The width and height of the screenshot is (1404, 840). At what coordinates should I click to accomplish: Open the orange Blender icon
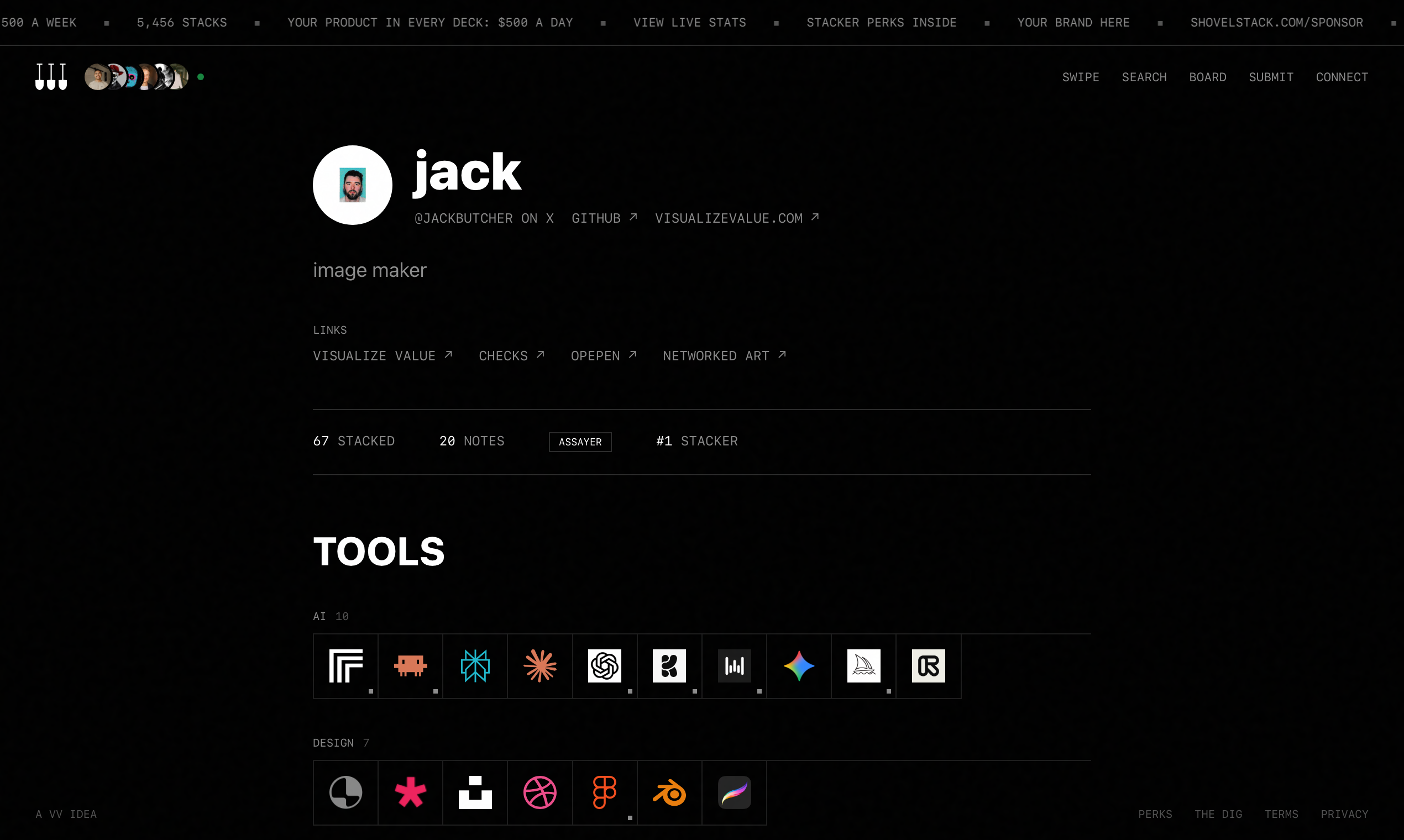[669, 792]
